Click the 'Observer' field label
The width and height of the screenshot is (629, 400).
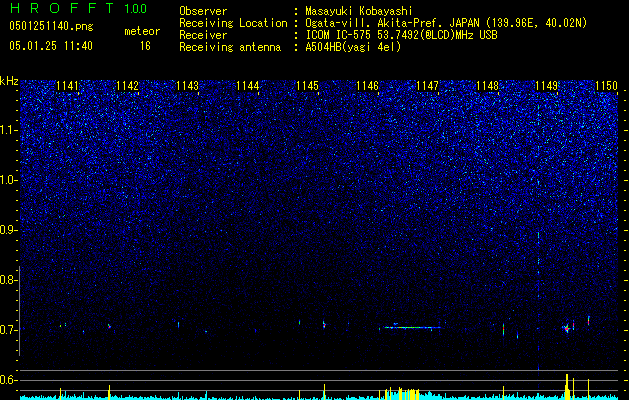(x=203, y=11)
